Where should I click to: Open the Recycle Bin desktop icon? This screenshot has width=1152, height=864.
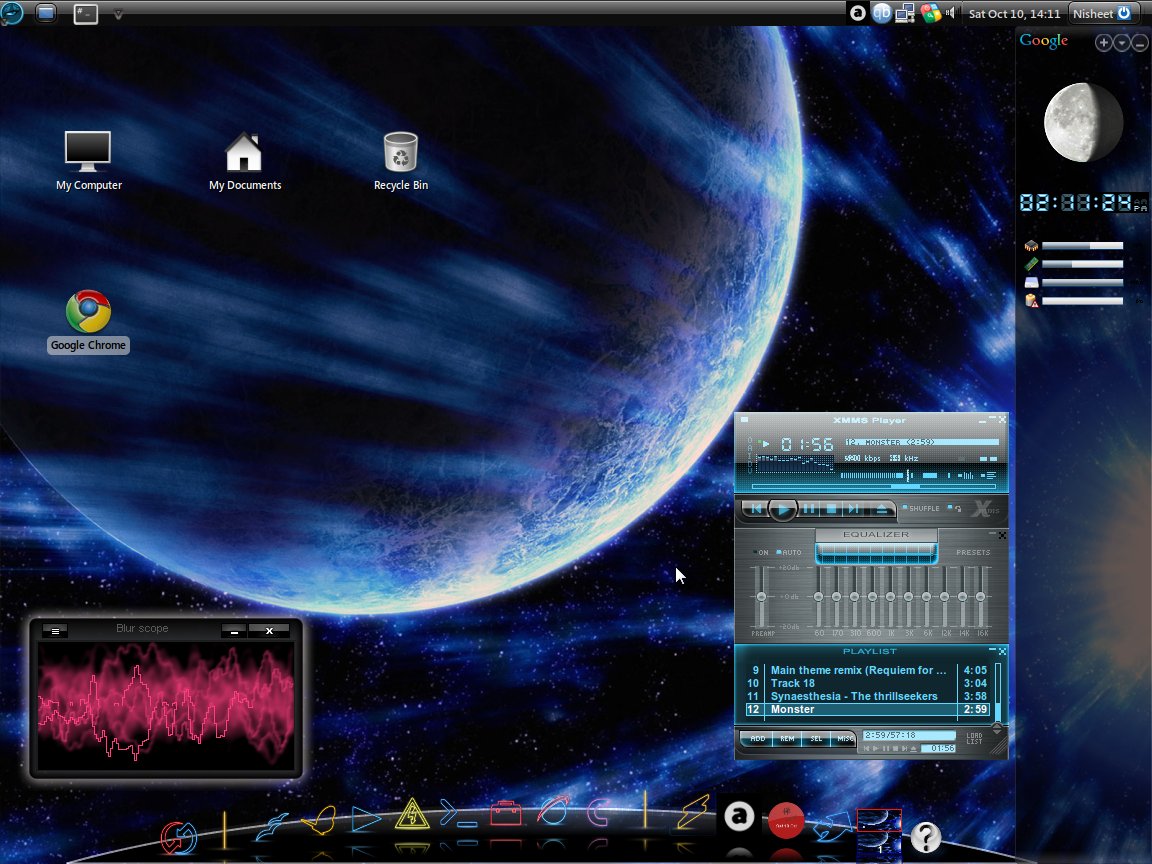[400, 161]
